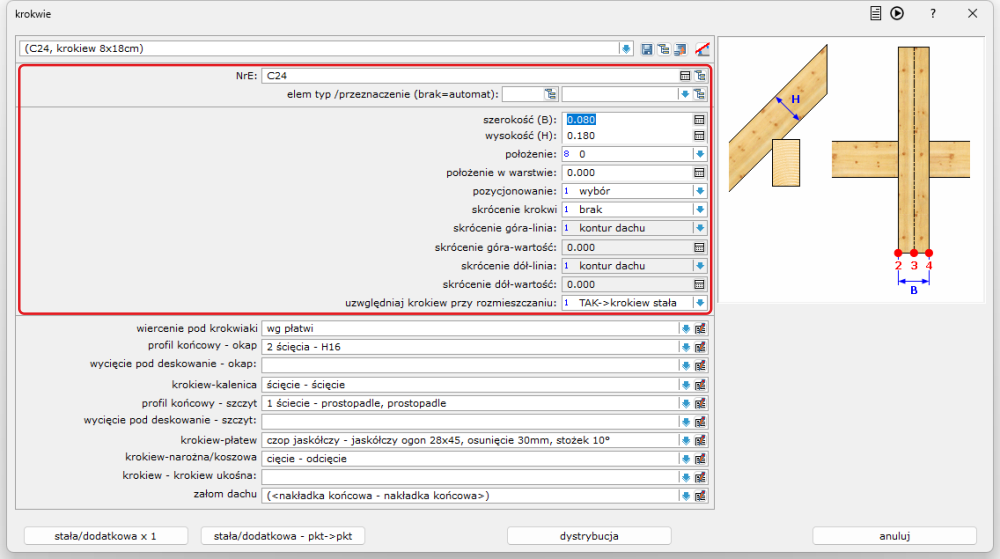Click the help question mark icon
Screen dimensions: 1000x559
click(x=932, y=14)
